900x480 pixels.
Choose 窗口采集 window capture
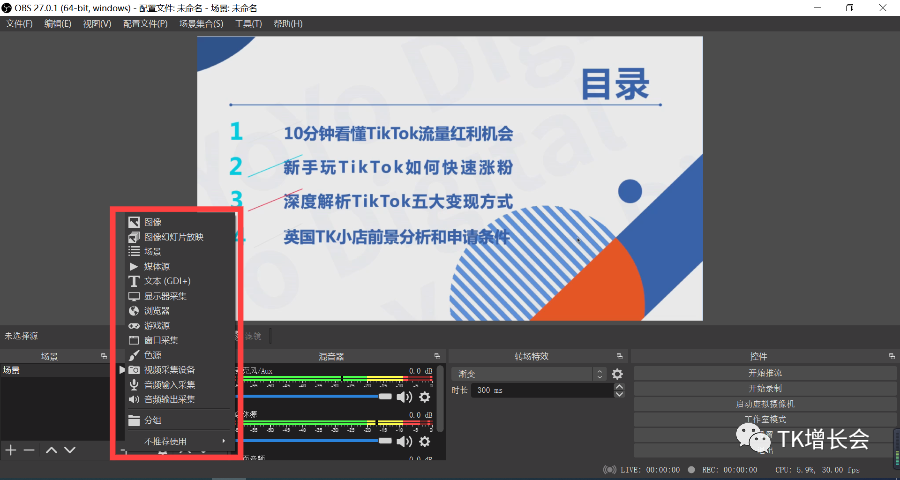click(179, 340)
